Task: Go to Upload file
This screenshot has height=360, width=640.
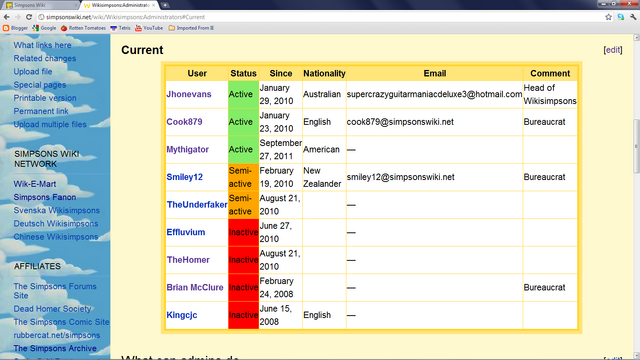Action: (33, 71)
